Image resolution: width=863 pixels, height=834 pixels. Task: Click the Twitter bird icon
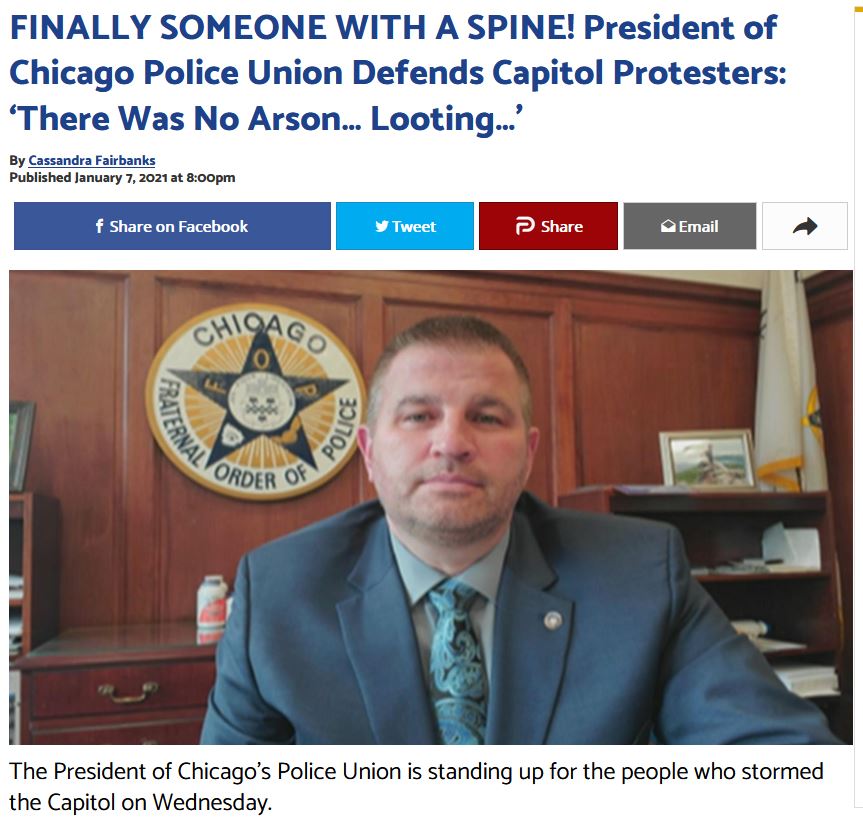click(382, 226)
